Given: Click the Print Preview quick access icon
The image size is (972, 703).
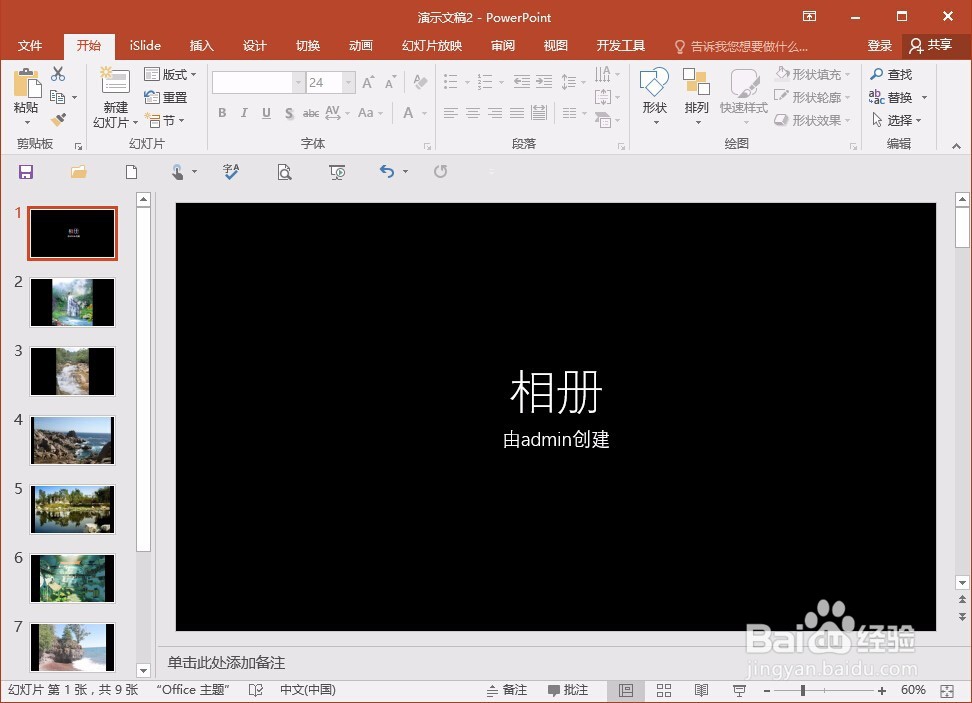Looking at the screenshot, I should (x=284, y=171).
